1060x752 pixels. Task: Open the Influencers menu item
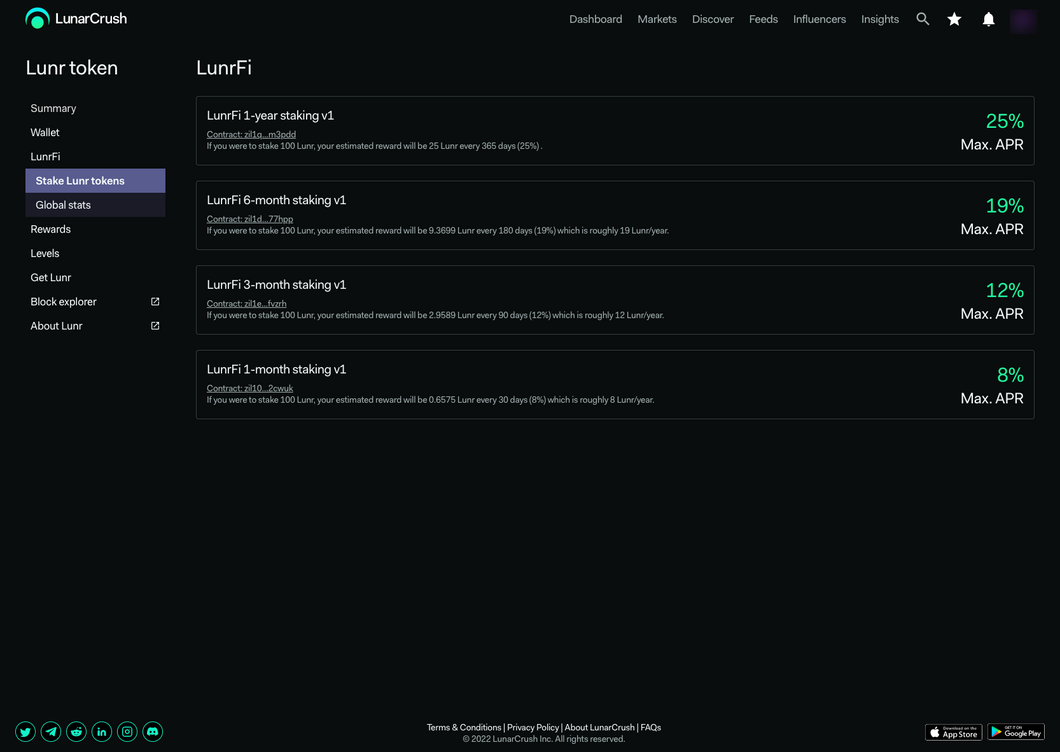pyautogui.click(x=819, y=19)
